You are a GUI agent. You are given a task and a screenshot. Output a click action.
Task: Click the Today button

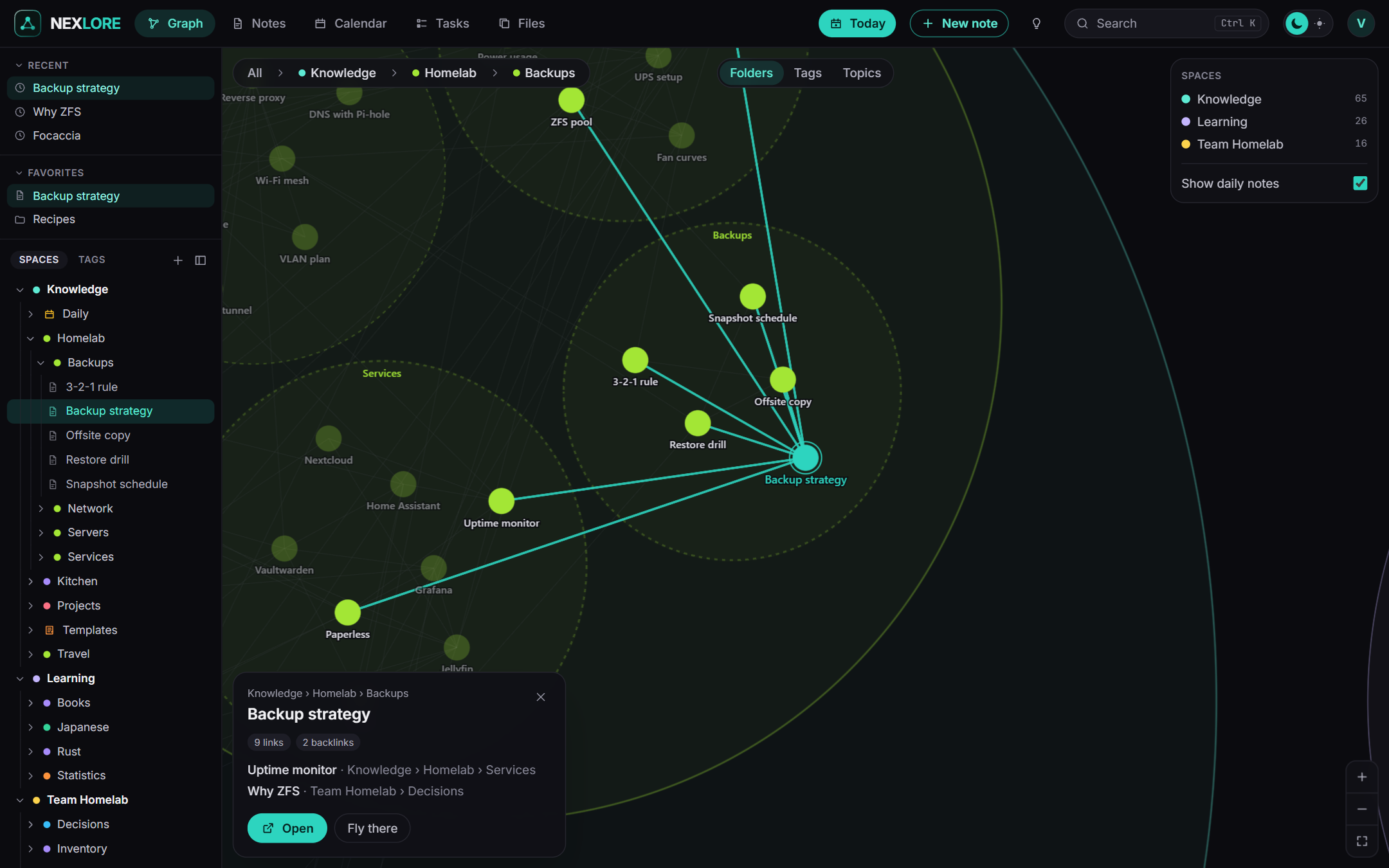pyautogui.click(x=857, y=24)
